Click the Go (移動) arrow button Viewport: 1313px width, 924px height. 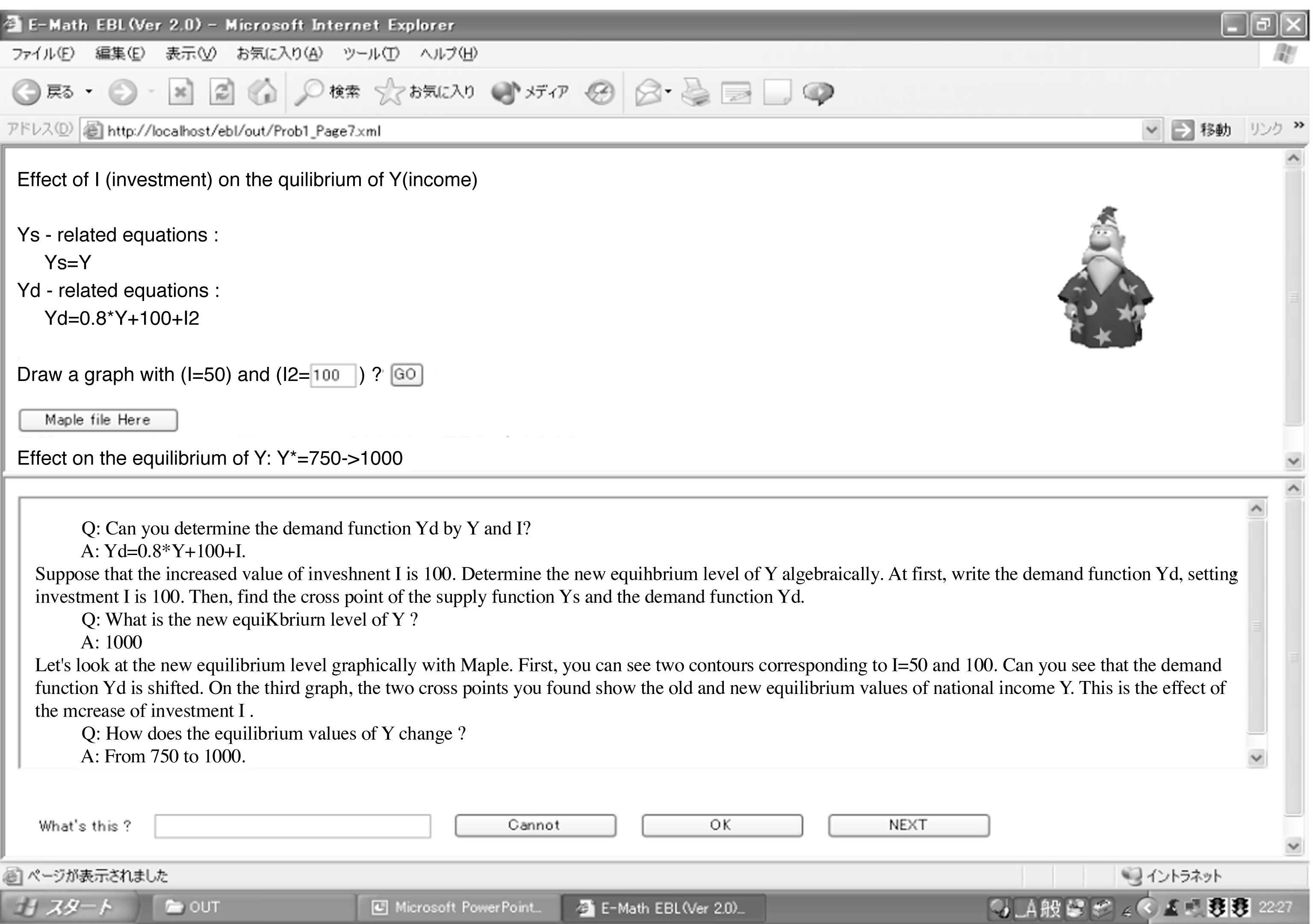point(1183,130)
